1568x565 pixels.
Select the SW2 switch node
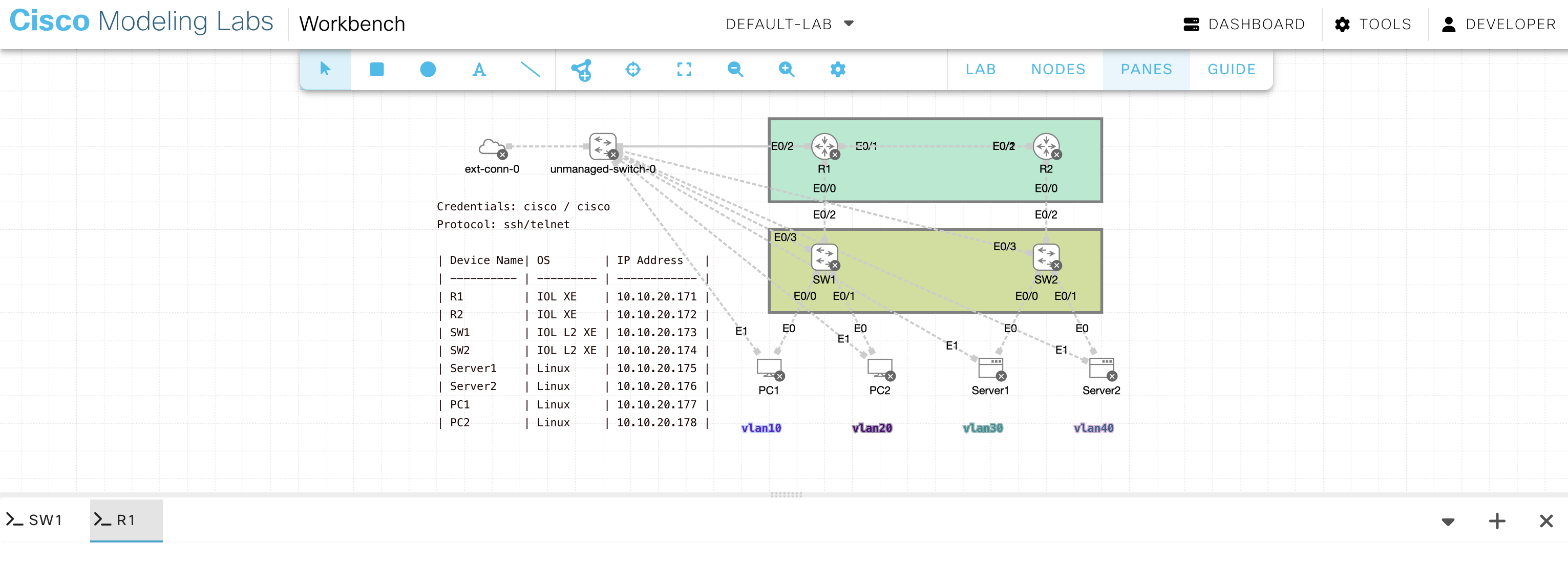[x=1046, y=257]
